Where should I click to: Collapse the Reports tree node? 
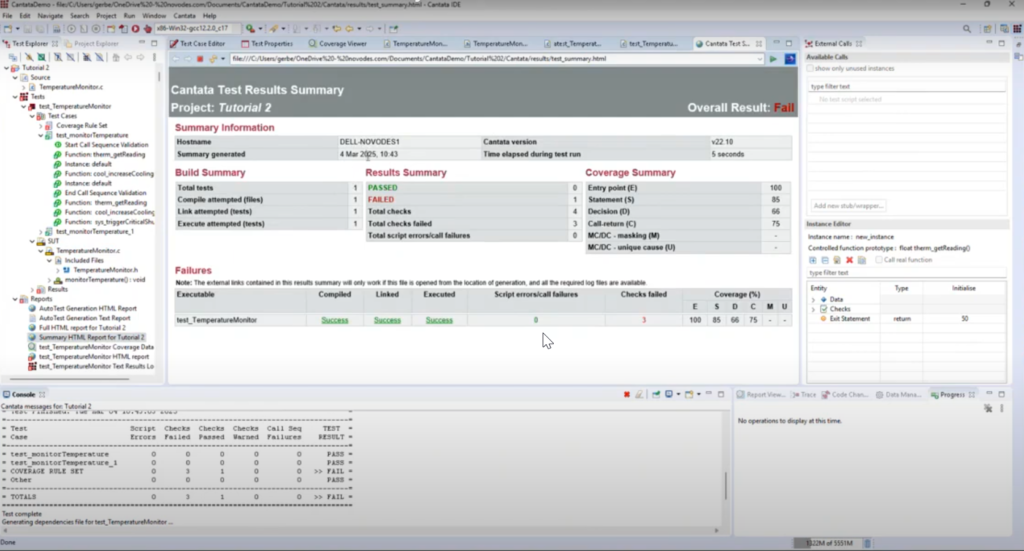point(15,299)
